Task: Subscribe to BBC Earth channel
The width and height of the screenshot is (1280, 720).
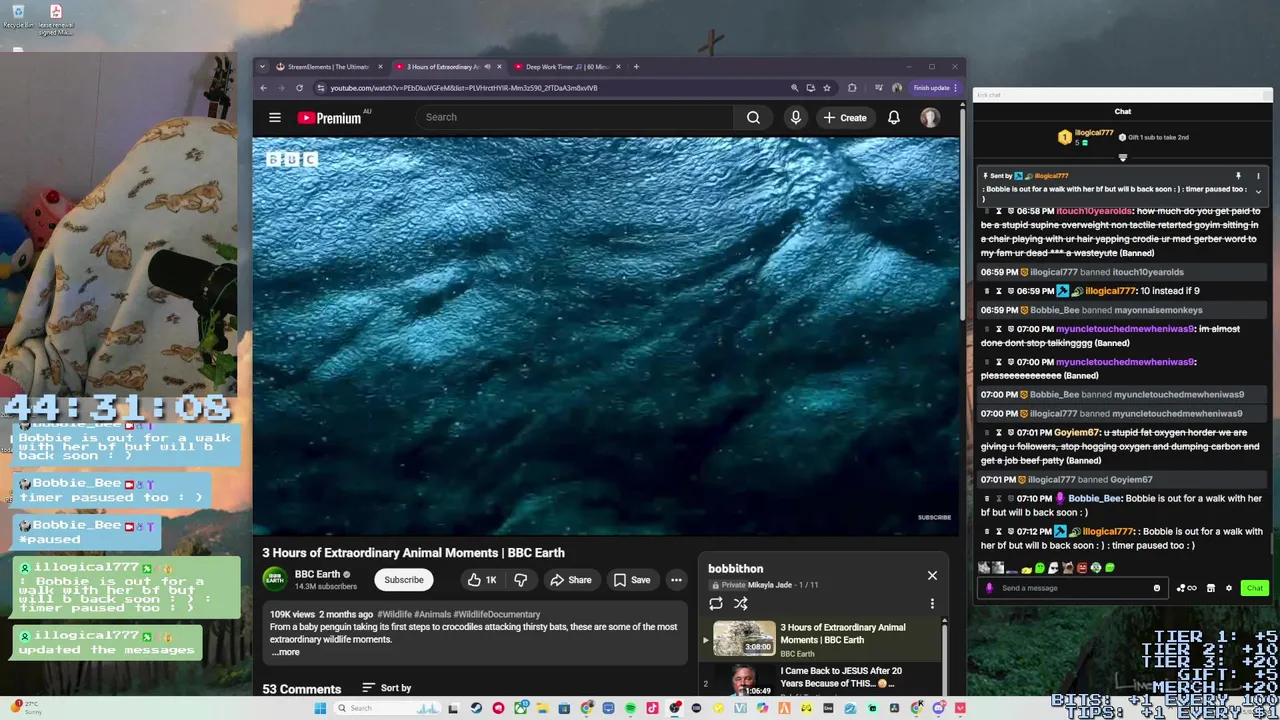Action: click(x=404, y=580)
